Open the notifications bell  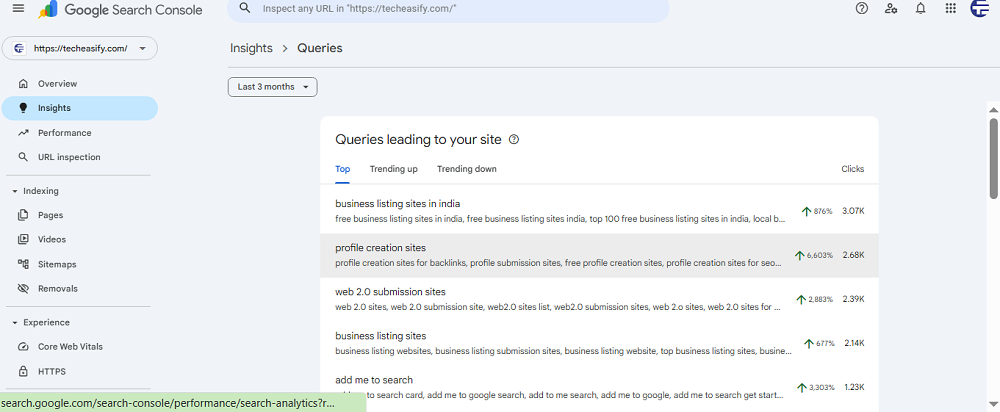920,9
